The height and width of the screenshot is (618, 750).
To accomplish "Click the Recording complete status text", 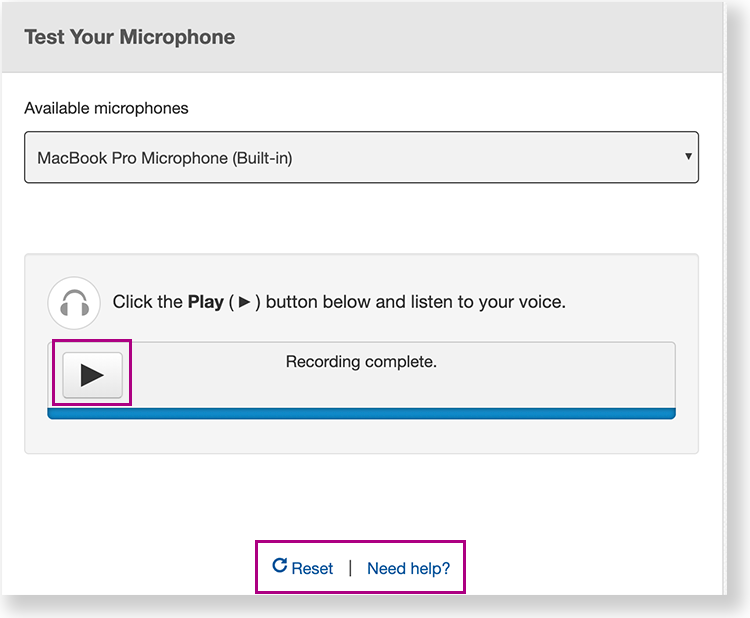I will [361, 362].
